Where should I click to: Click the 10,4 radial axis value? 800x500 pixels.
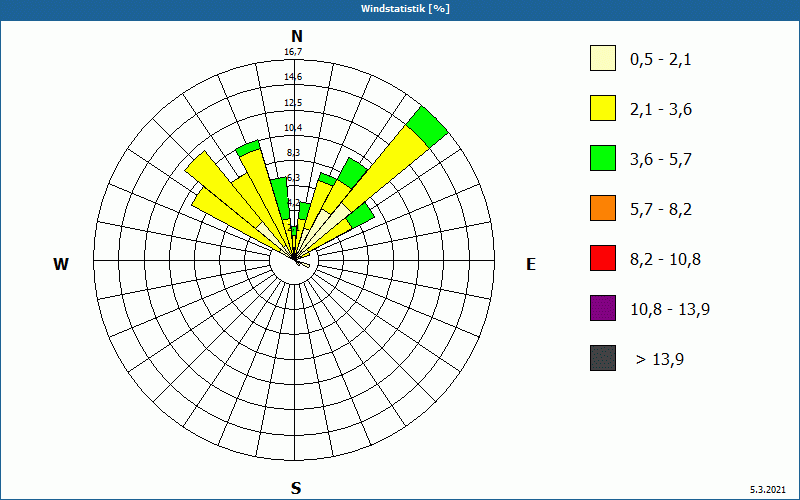pyautogui.click(x=293, y=128)
